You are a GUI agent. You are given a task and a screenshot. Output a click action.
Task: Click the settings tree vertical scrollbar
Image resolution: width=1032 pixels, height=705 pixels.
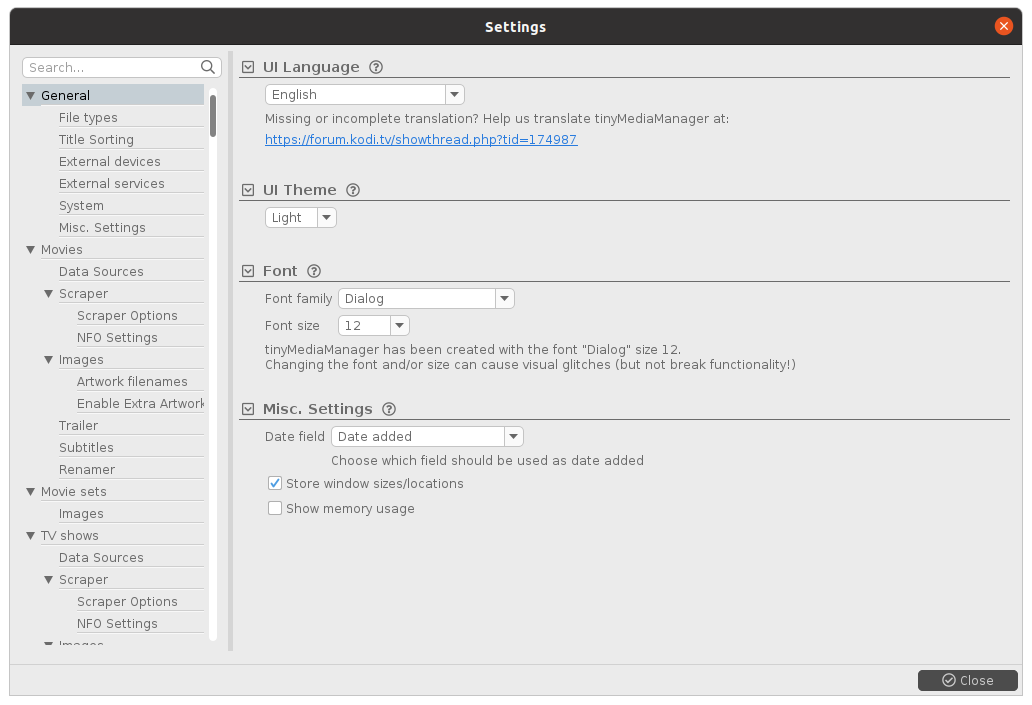coord(213,115)
